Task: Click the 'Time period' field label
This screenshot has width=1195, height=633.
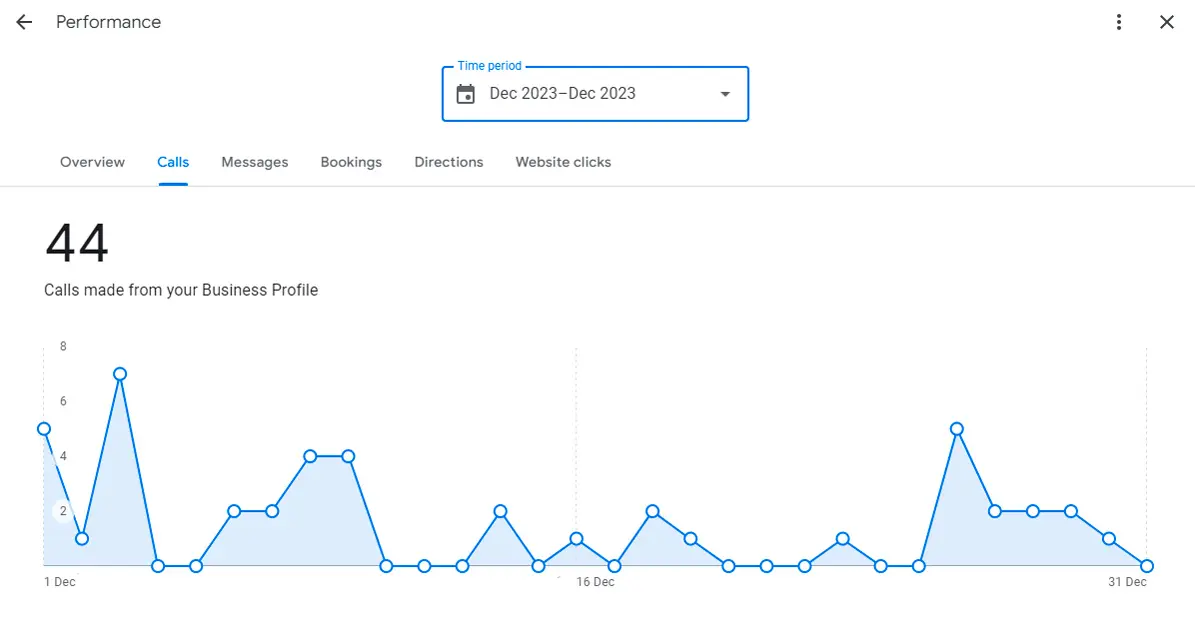Action: (489, 66)
